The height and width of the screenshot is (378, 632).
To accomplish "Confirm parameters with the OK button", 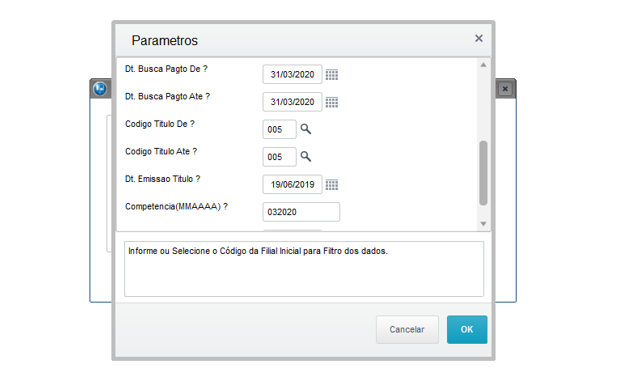I will pyautogui.click(x=467, y=329).
